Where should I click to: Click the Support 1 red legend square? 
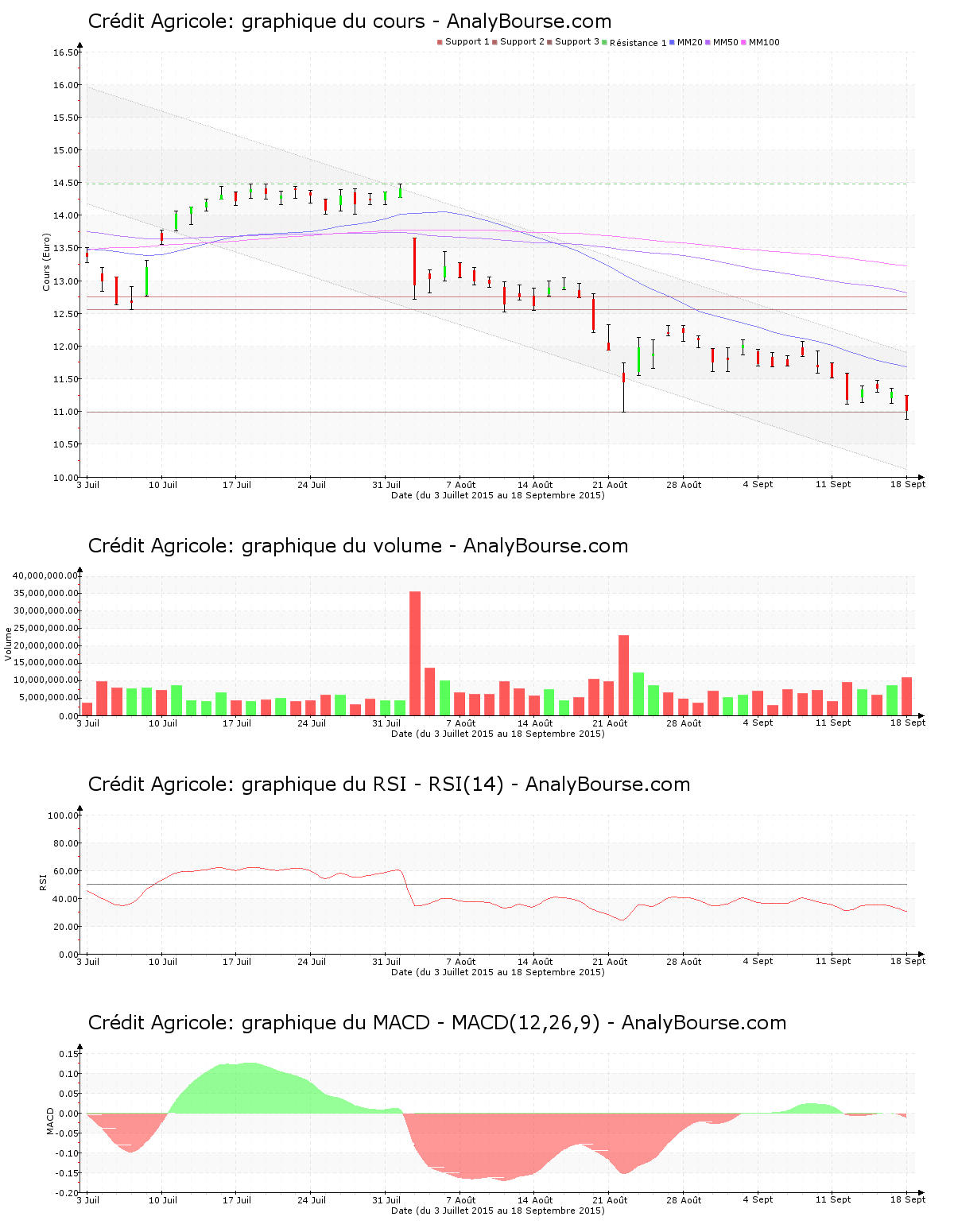(440, 42)
